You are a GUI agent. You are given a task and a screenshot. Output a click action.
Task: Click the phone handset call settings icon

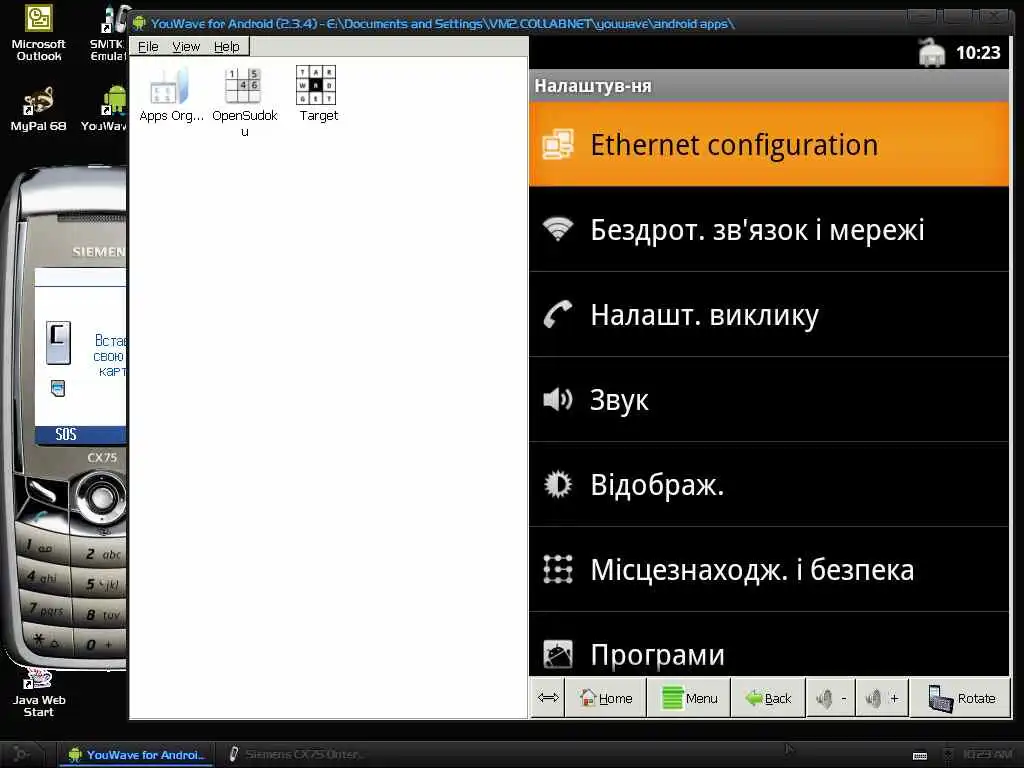558,314
